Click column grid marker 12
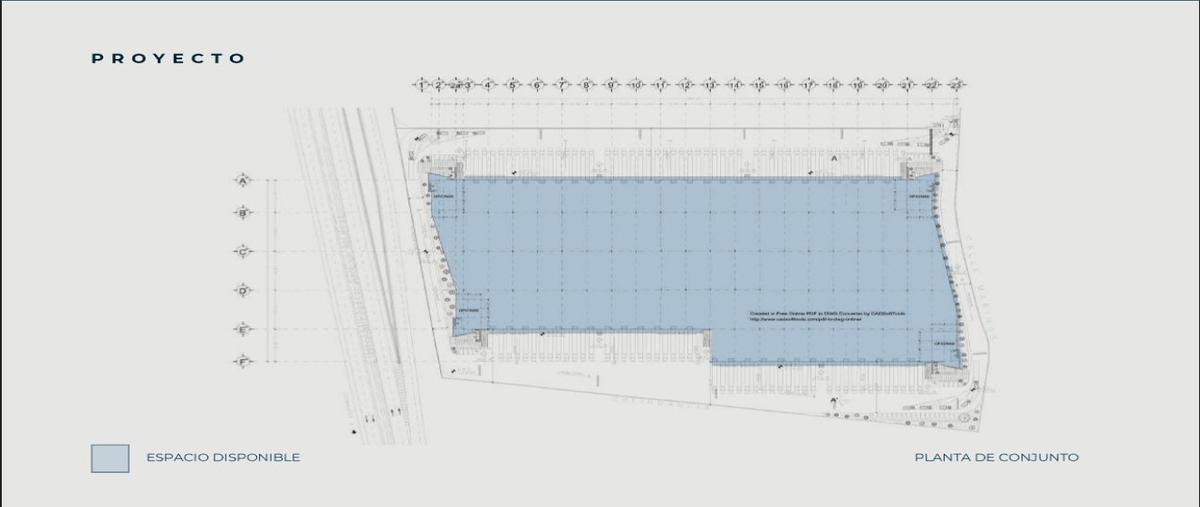Image resolution: width=1200 pixels, height=507 pixels. 685,84
